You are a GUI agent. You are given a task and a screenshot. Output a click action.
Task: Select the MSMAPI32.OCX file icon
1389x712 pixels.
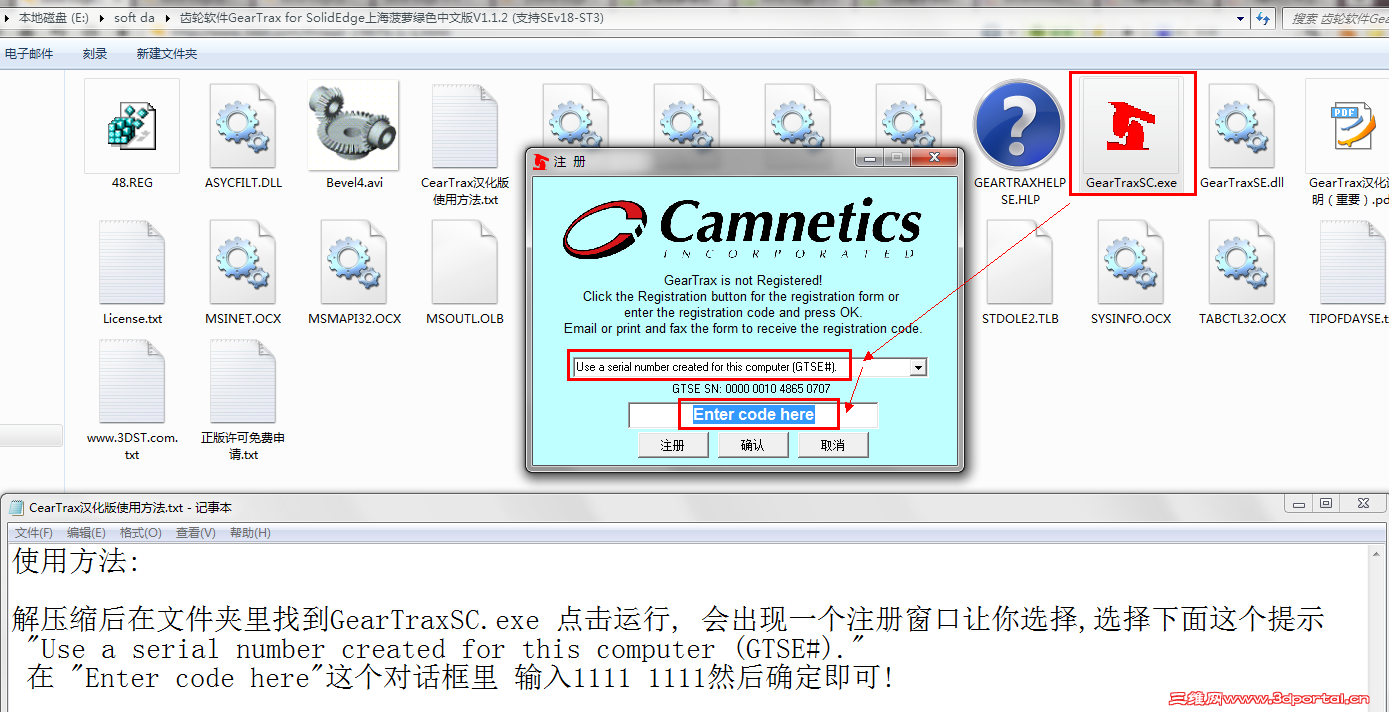(x=354, y=262)
